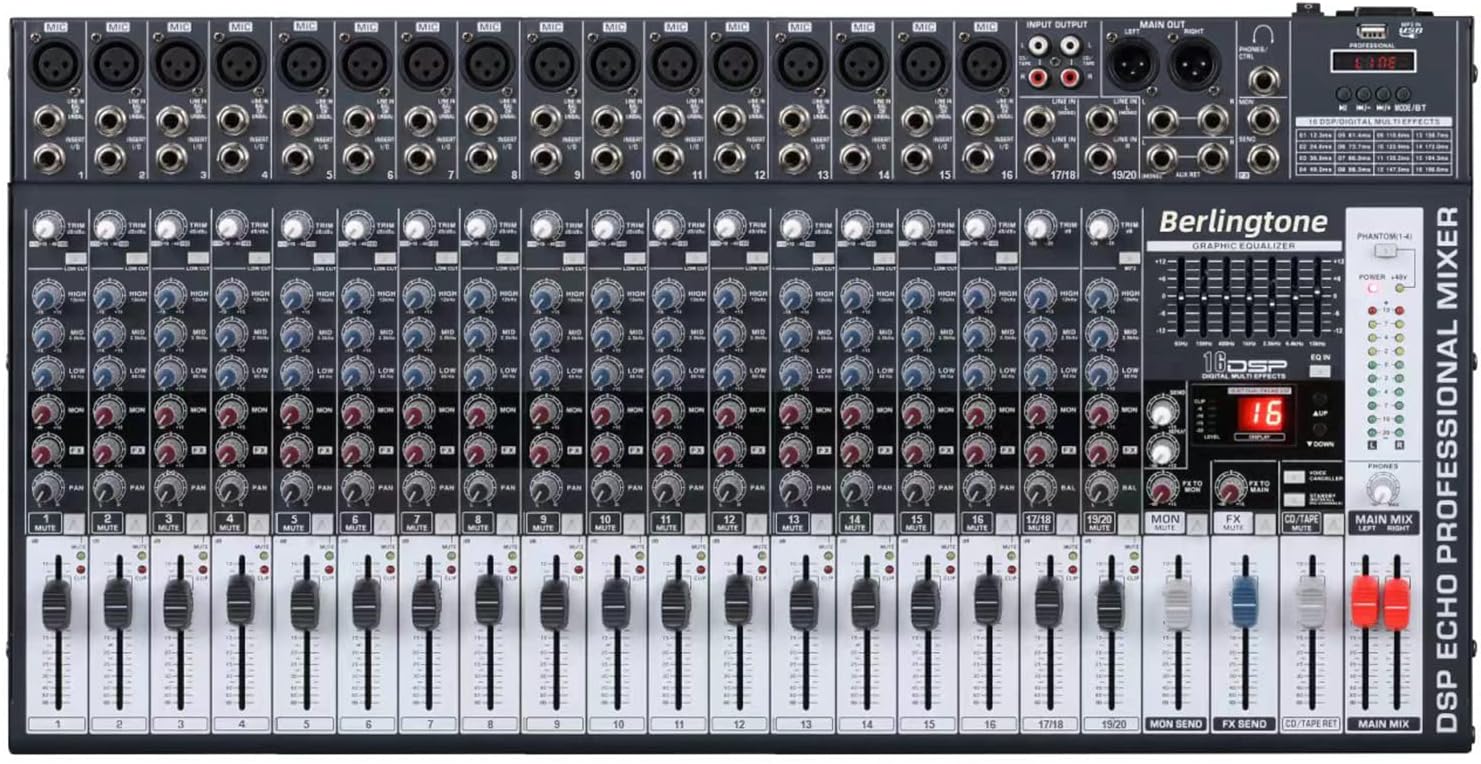Click the red DSP effect number display
1481x764 pixels.
pyautogui.click(x=1264, y=416)
